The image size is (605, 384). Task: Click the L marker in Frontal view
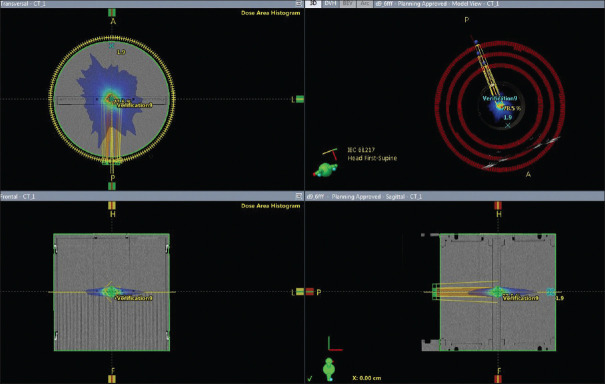pos(293,292)
